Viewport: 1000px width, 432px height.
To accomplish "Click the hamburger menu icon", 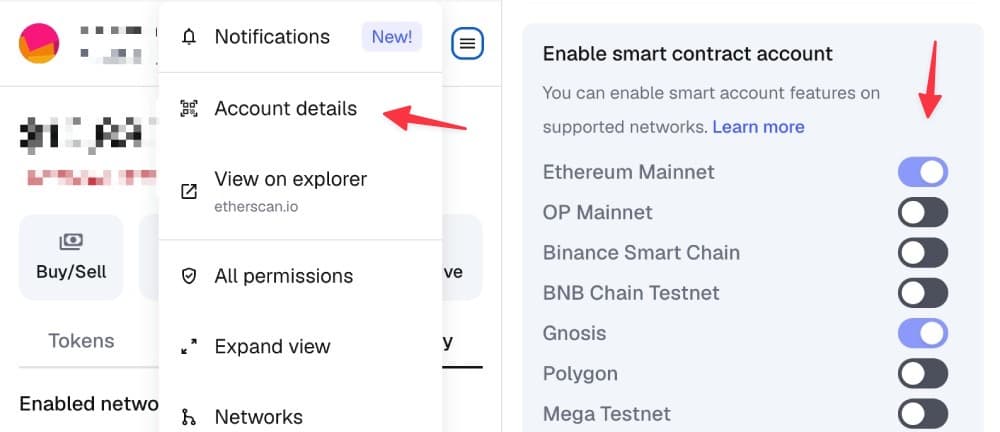I will (x=468, y=42).
